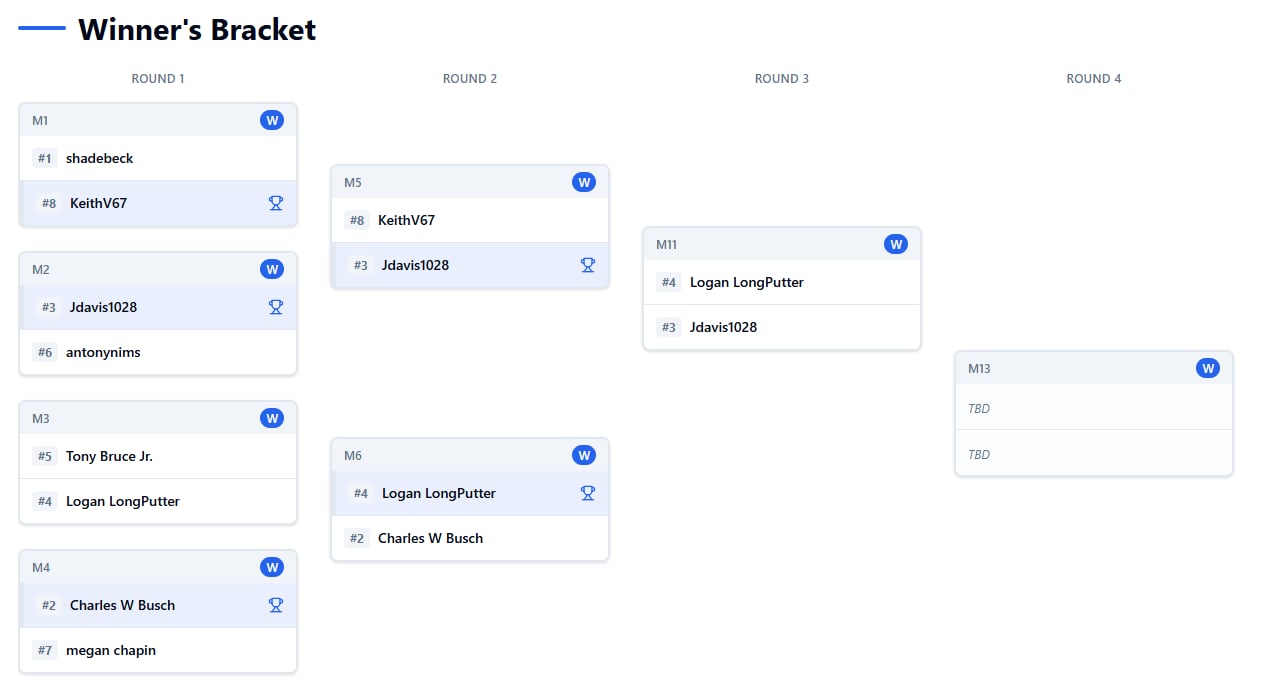Click the trophy icon for Charles W Busch in M4
Viewport: 1263px width, 694px height.
coord(276,605)
